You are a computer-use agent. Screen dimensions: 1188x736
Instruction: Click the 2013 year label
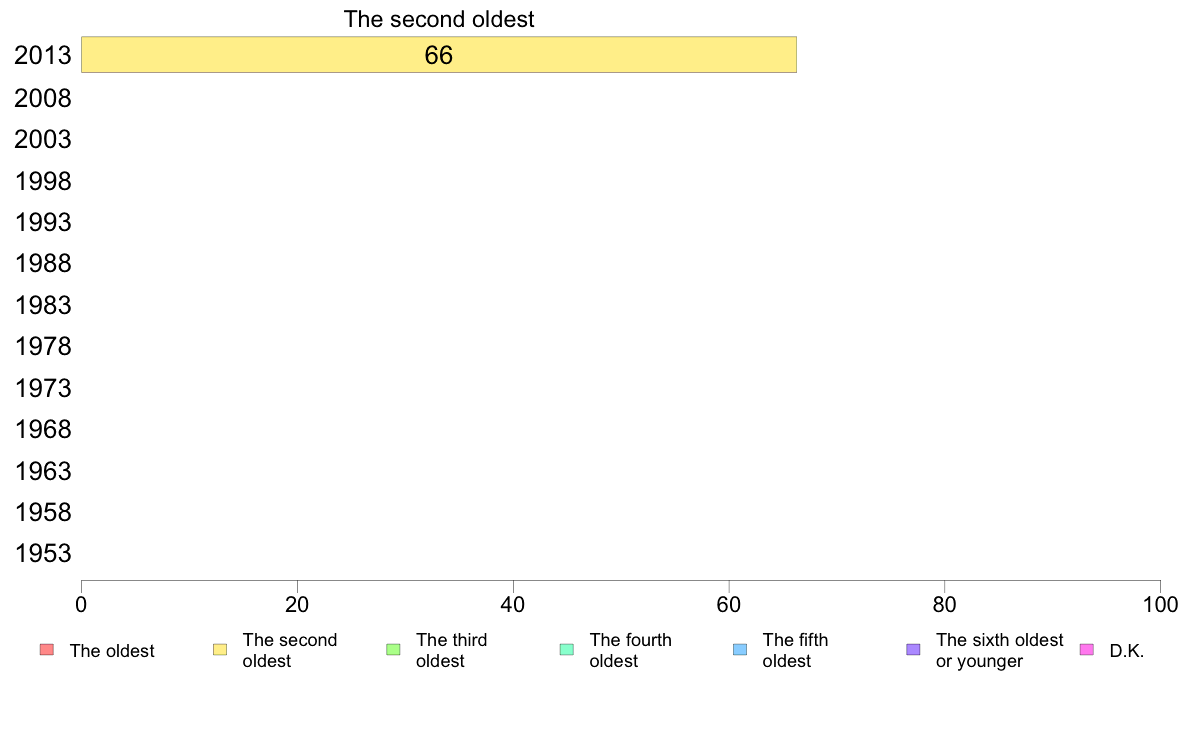click(43, 55)
